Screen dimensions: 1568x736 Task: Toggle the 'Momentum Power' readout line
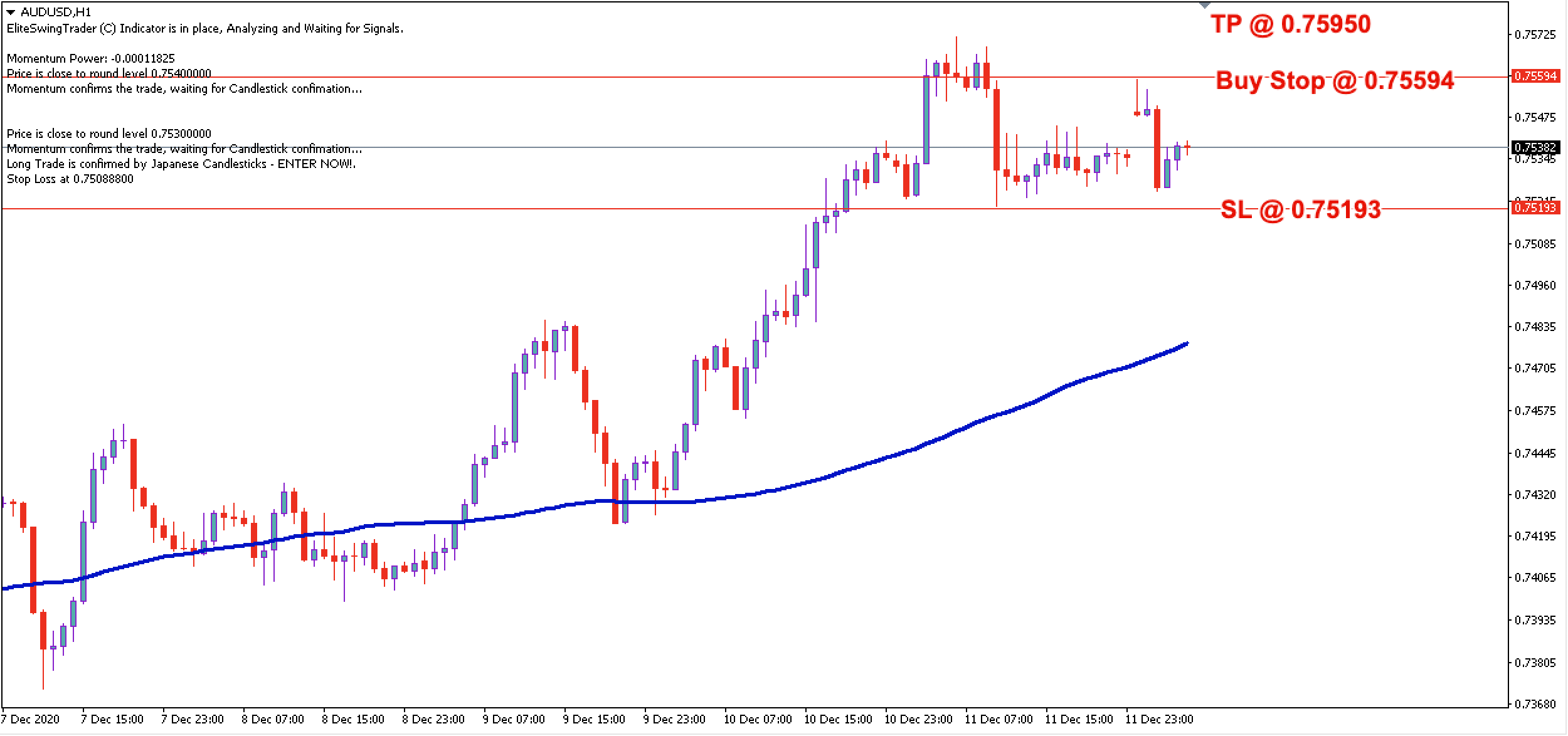(x=90, y=58)
